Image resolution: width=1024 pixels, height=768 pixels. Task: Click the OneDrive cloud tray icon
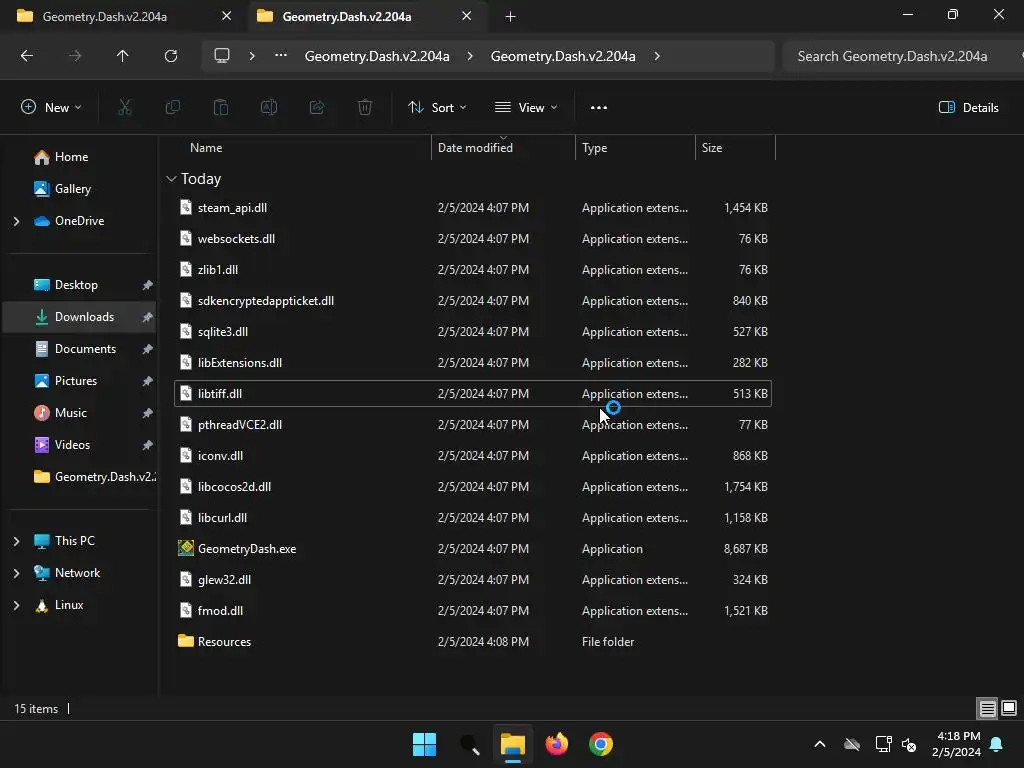tap(852, 744)
